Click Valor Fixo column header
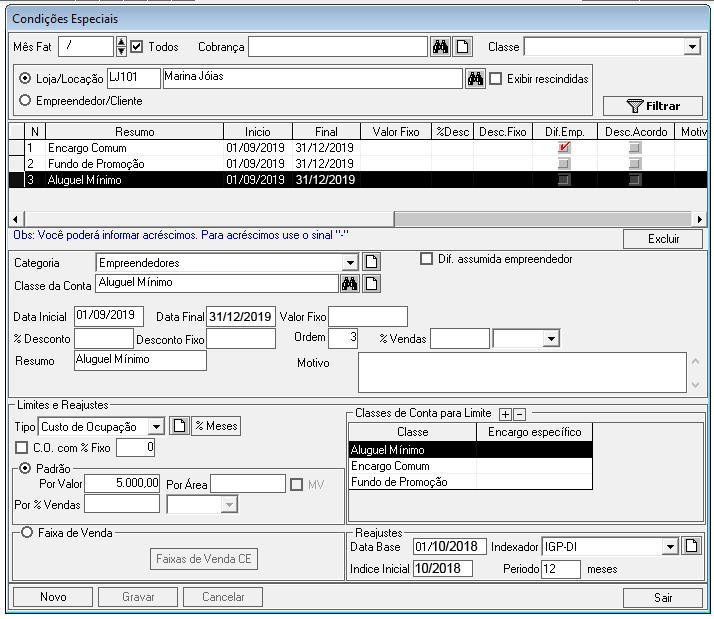This screenshot has height=619, width=714. [396, 132]
